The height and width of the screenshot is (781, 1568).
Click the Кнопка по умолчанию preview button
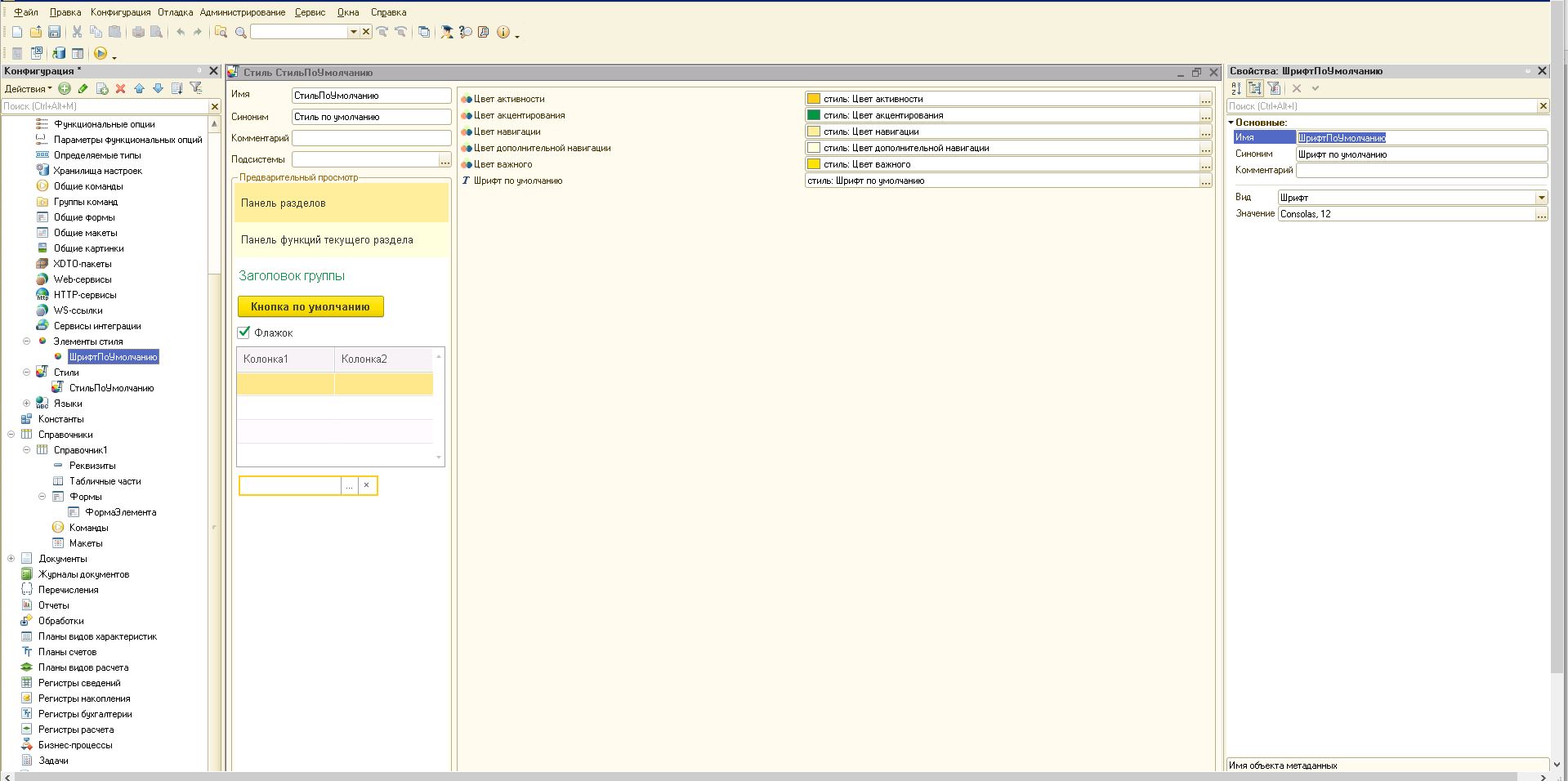pos(310,306)
